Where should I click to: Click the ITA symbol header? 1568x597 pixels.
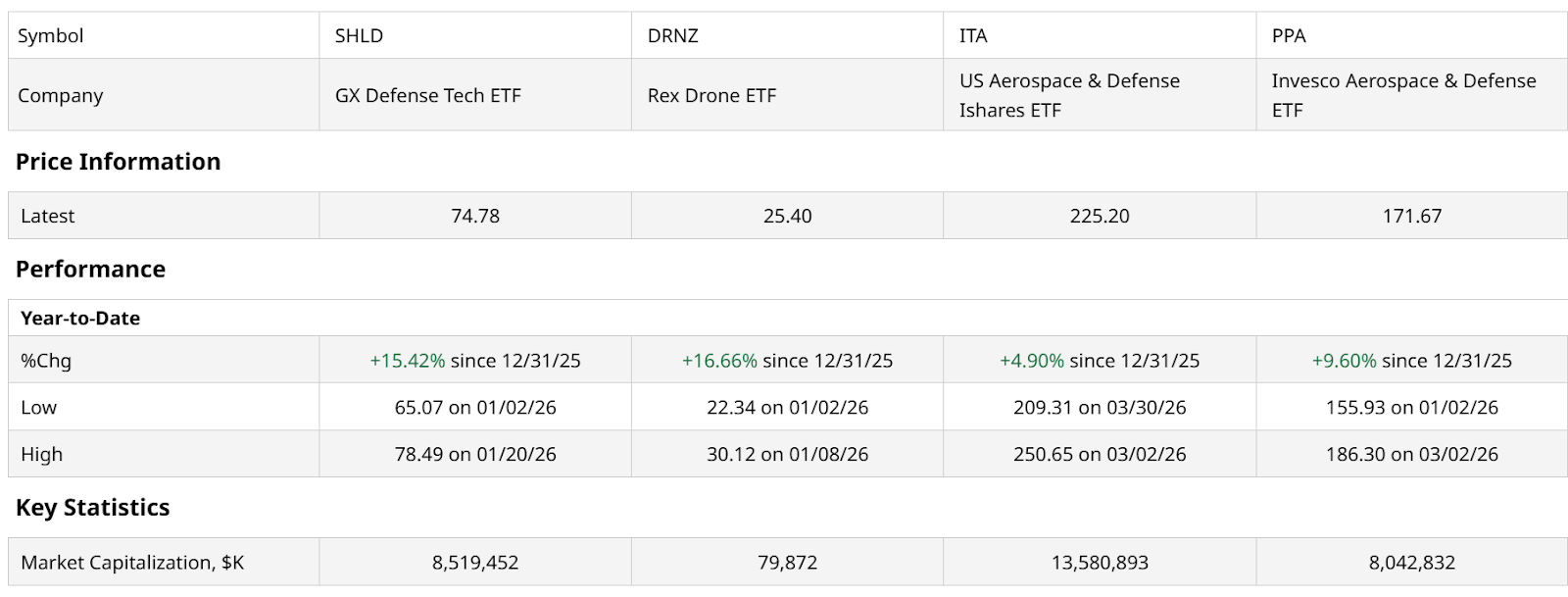[x=973, y=36]
